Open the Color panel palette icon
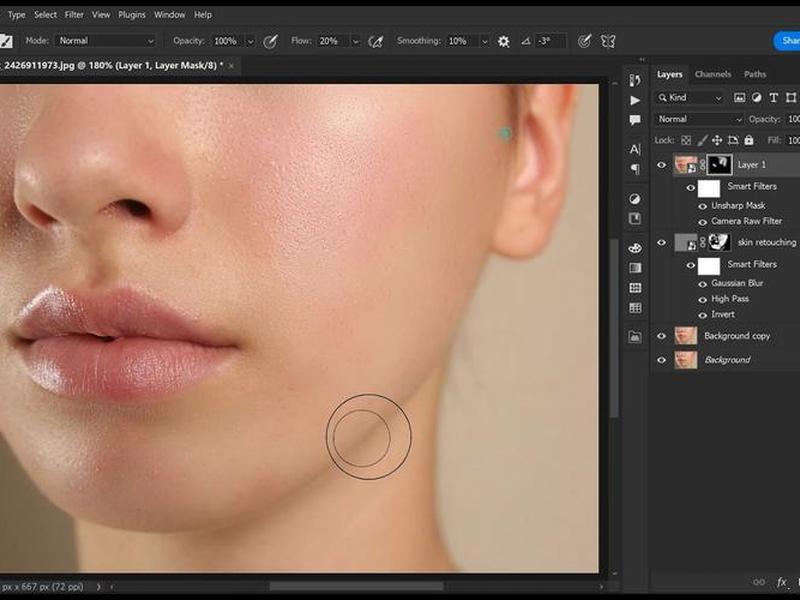The width and height of the screenshot is (800, 600). [635, 248]
